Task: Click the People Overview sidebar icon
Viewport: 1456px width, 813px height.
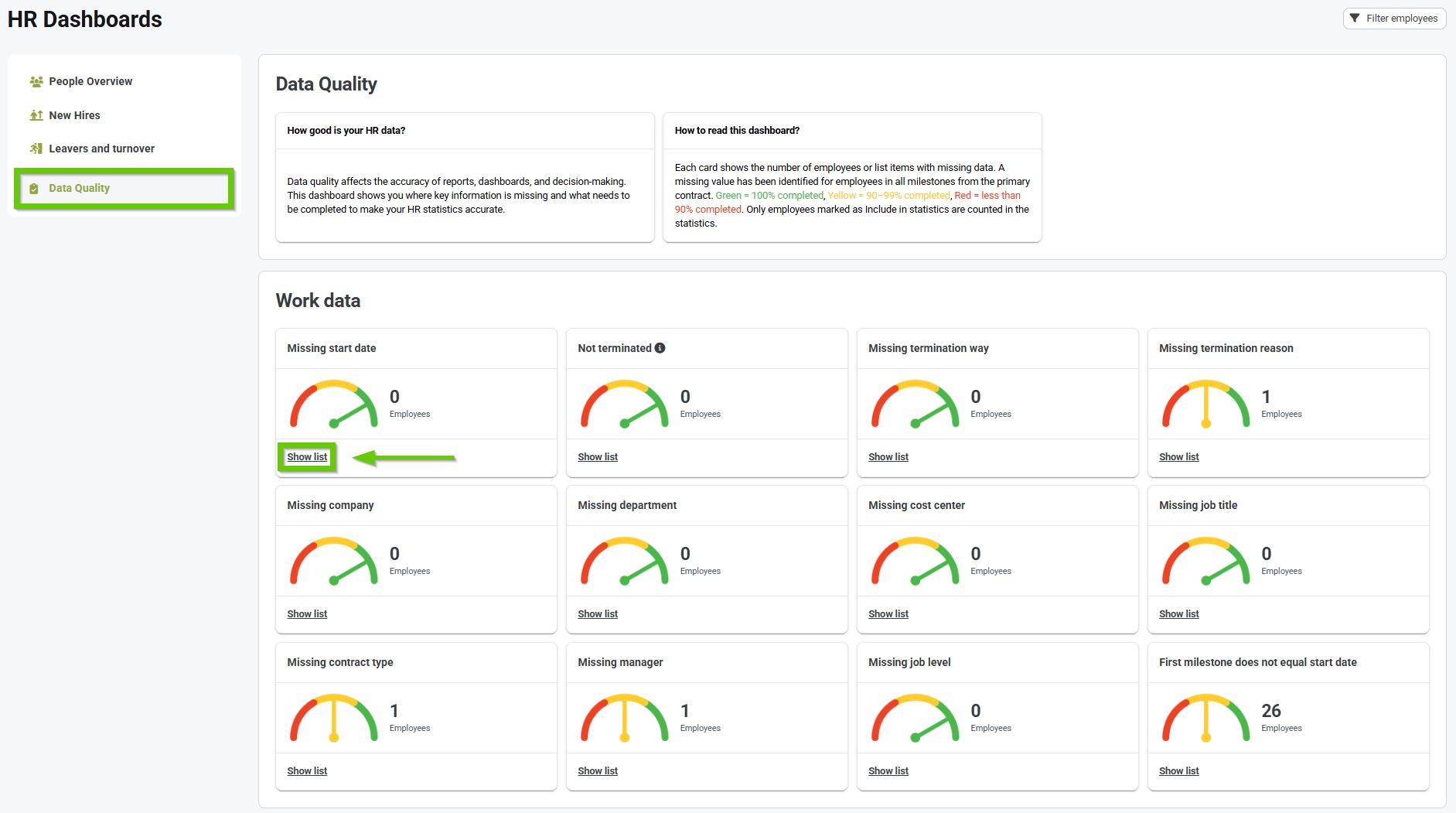Action: click(x=36, y=81)
